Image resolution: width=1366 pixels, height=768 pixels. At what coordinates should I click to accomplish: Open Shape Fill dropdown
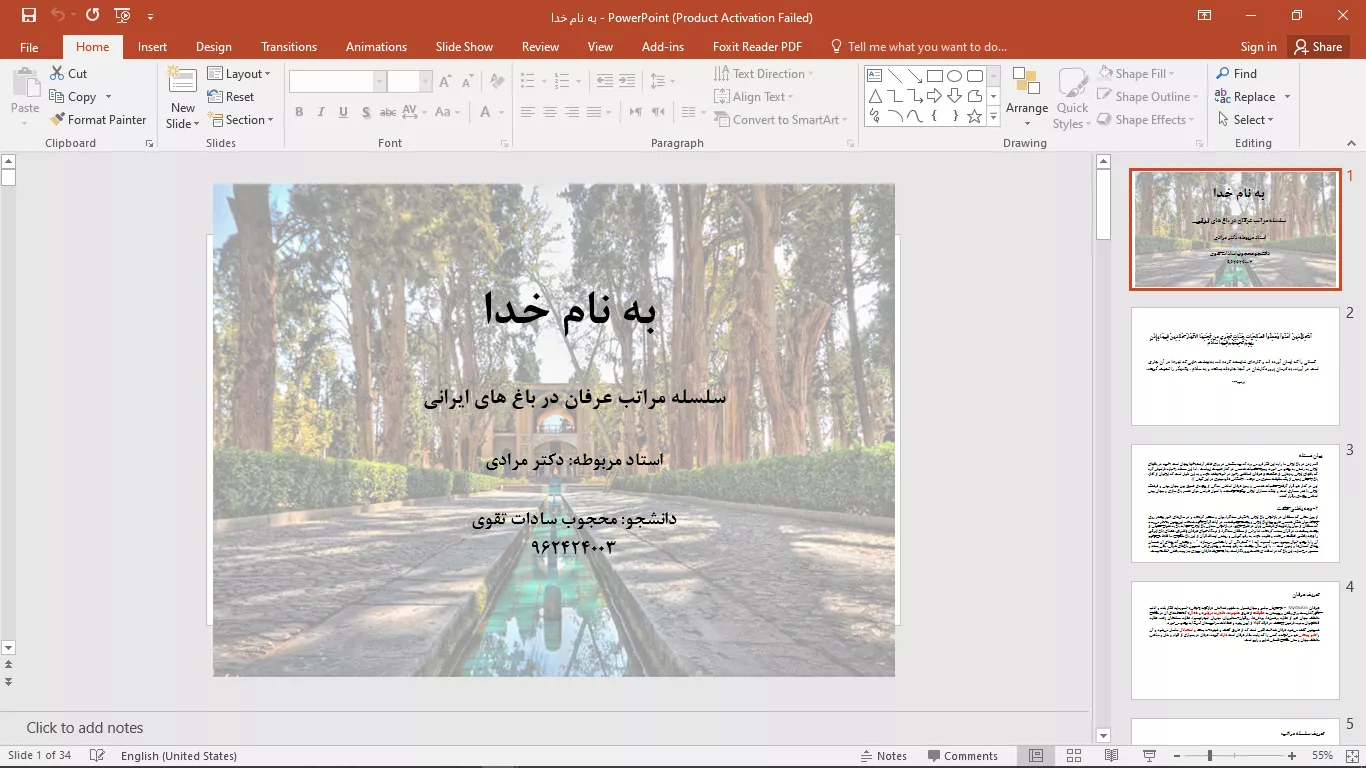1136,74
